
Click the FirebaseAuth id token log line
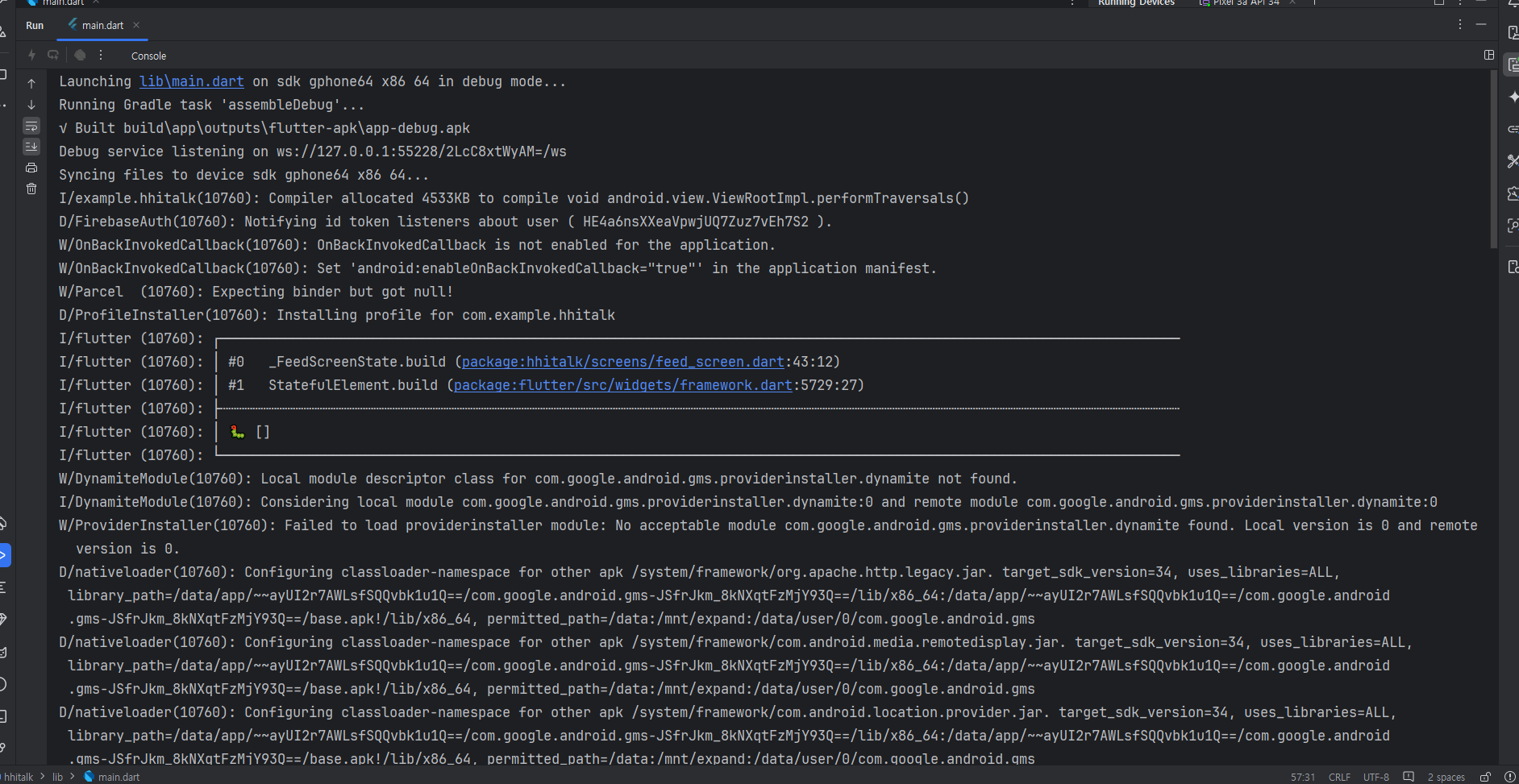pos(445,222)
